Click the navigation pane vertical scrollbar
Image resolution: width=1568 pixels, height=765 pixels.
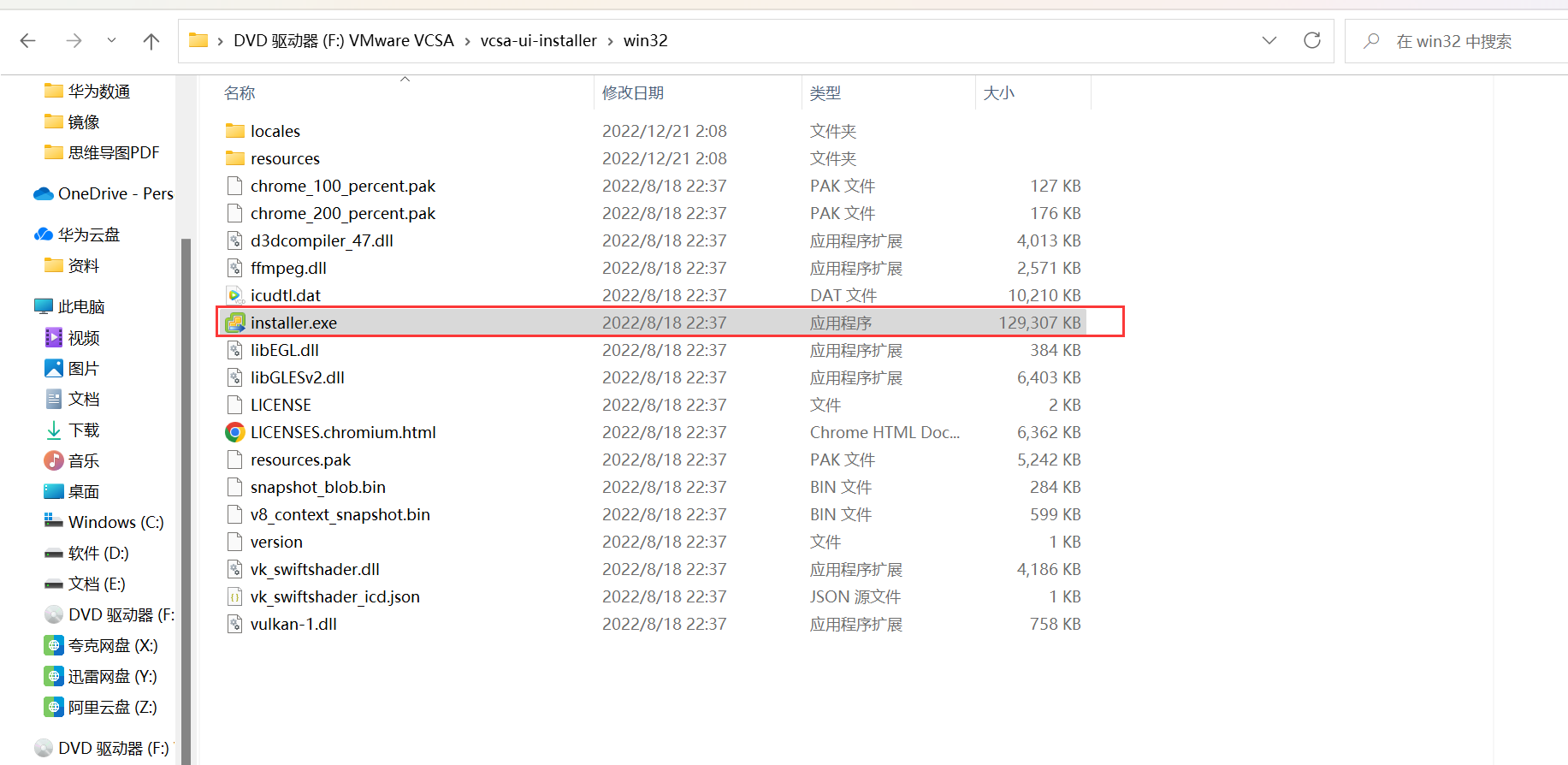click(x=186, y=501)
